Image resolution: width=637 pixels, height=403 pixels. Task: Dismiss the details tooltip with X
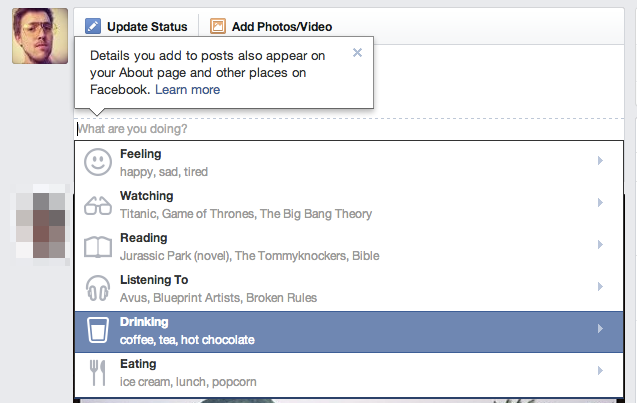357,52
